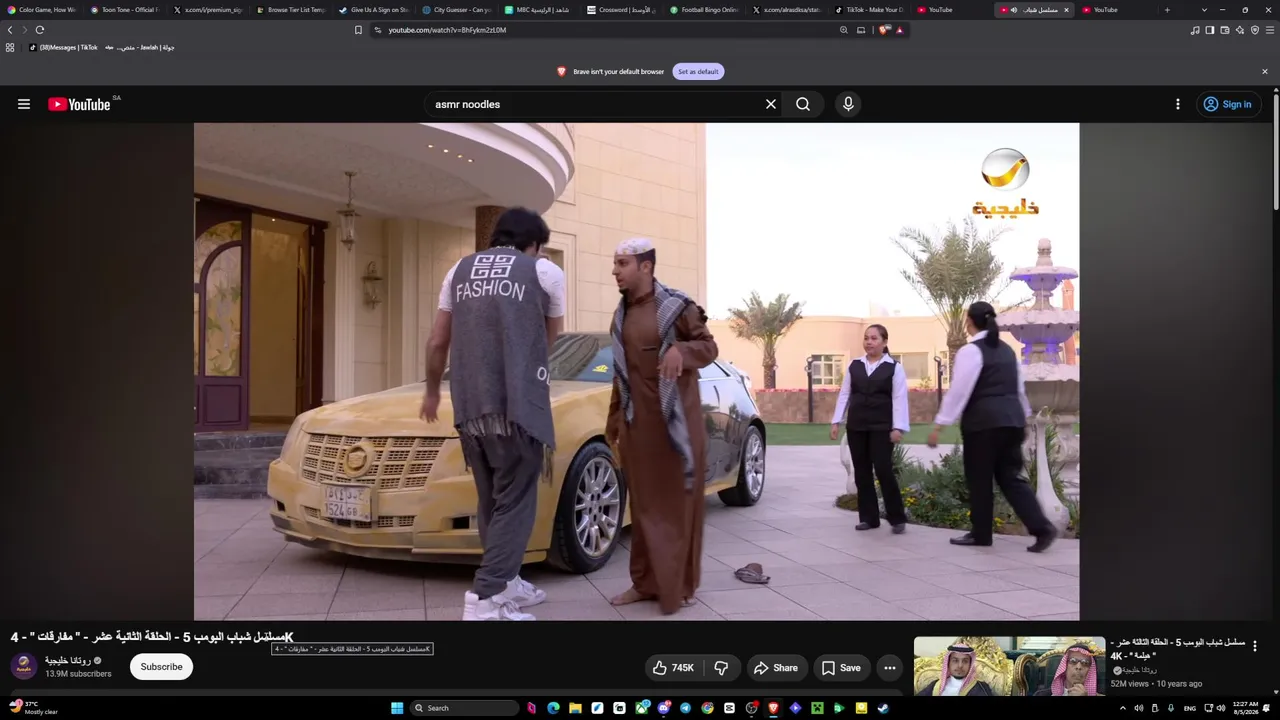
Task: Bookmark this page
Action: pyautogui.click(x=358, y=30)
